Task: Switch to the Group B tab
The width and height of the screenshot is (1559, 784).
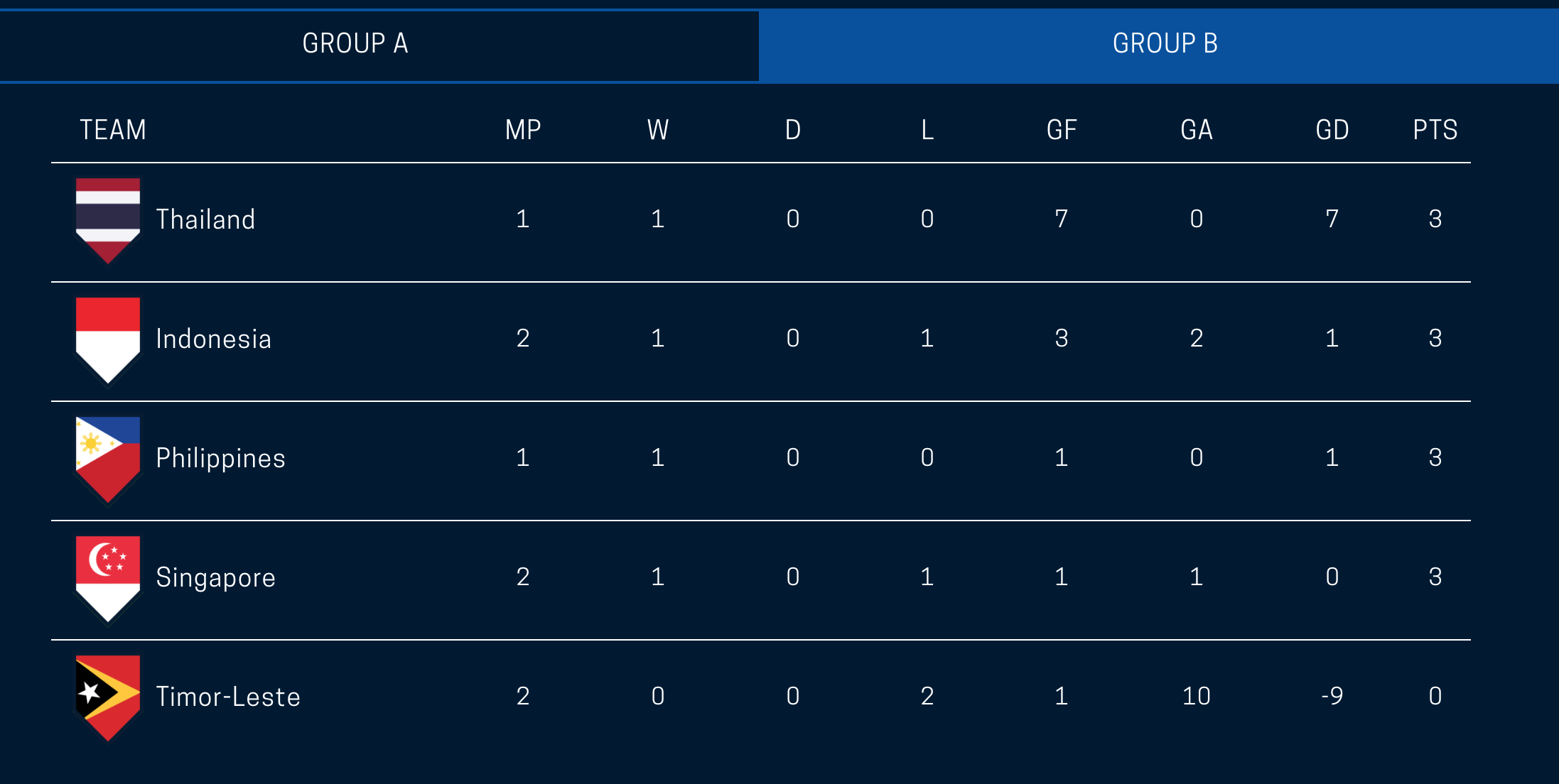Action: click(x=1165, y=44)
